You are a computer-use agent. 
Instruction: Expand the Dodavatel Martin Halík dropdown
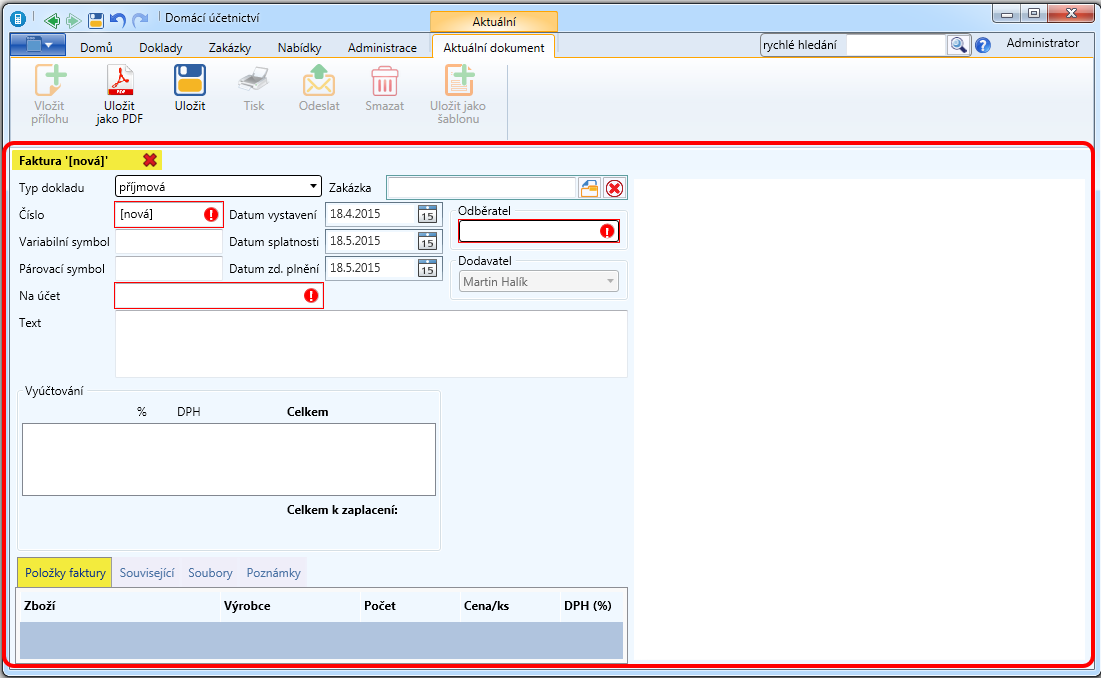tap(610, 281)
